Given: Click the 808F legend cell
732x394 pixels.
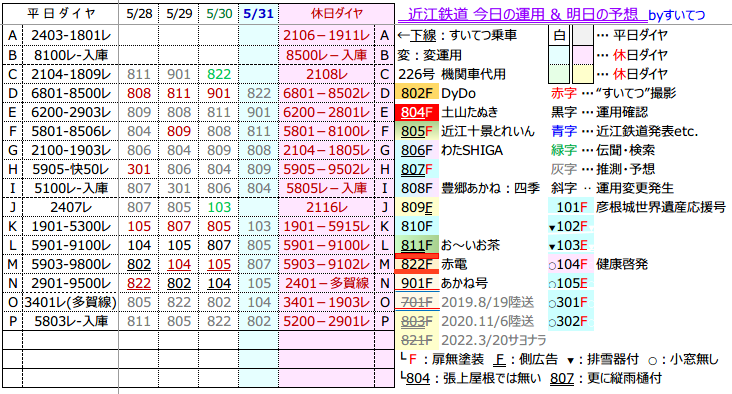Looking at the screenshot, I should (417, 188).
